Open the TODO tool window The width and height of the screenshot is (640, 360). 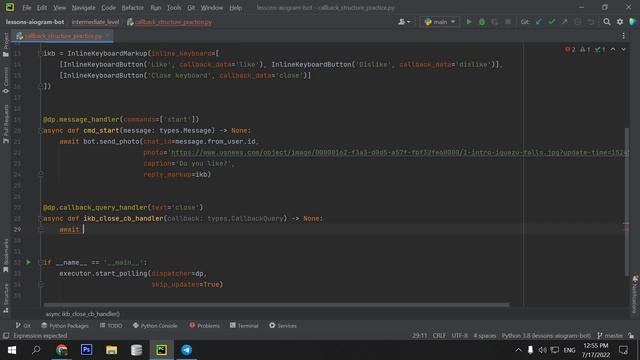(x=111, y=326)
